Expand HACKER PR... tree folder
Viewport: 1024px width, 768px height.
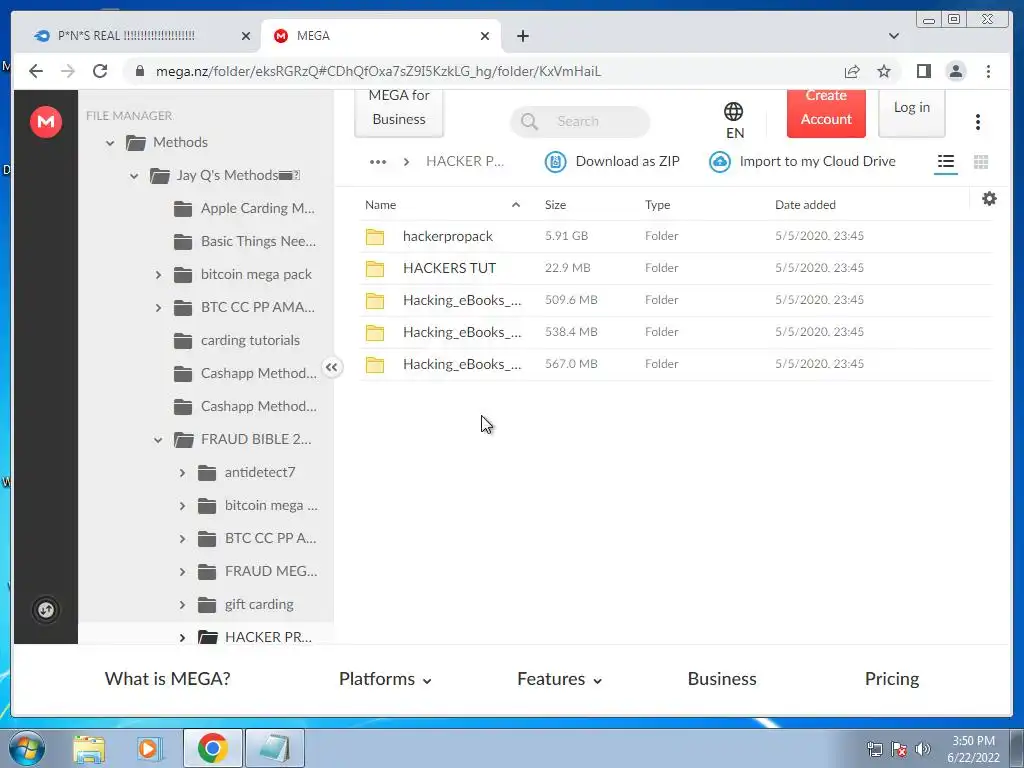tap(182, 637)
